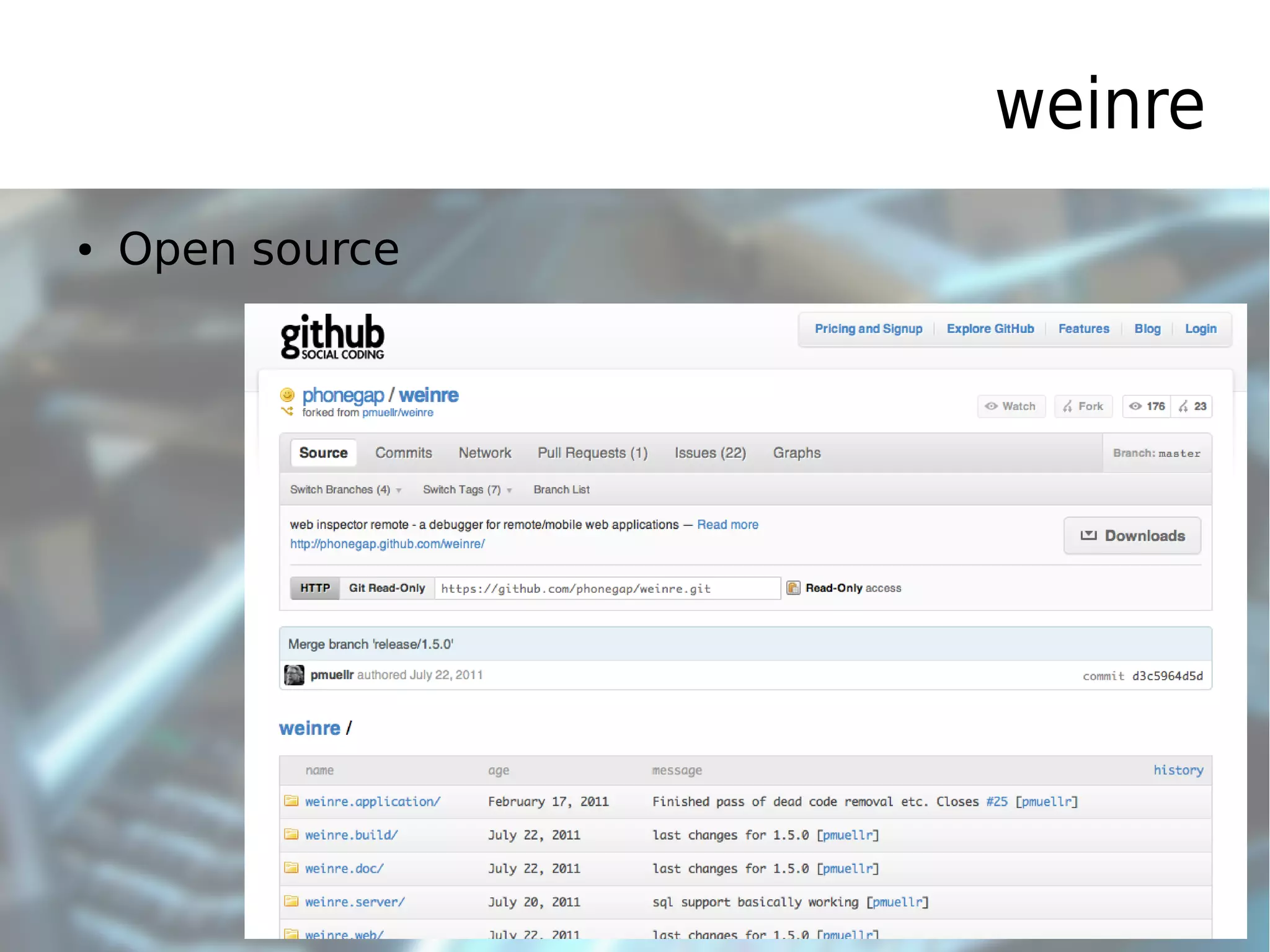Screen dimensions: 1270x952
Task: Expand the Switch Tags (7) dropdown
Action: (468, 489)
